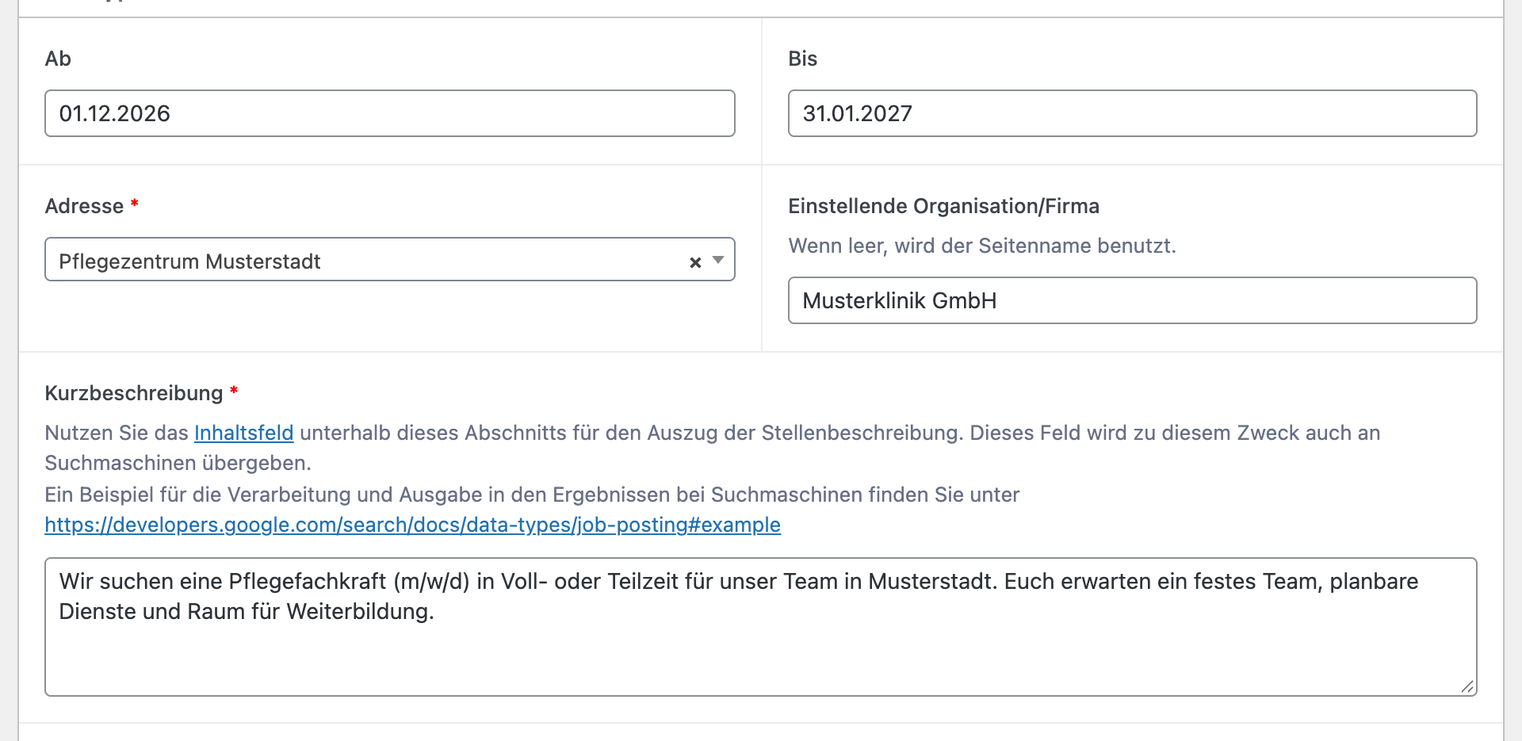Click into the Kurzbeschreibung text area
The image size is (1522, 741).
[x=761, y=627]
